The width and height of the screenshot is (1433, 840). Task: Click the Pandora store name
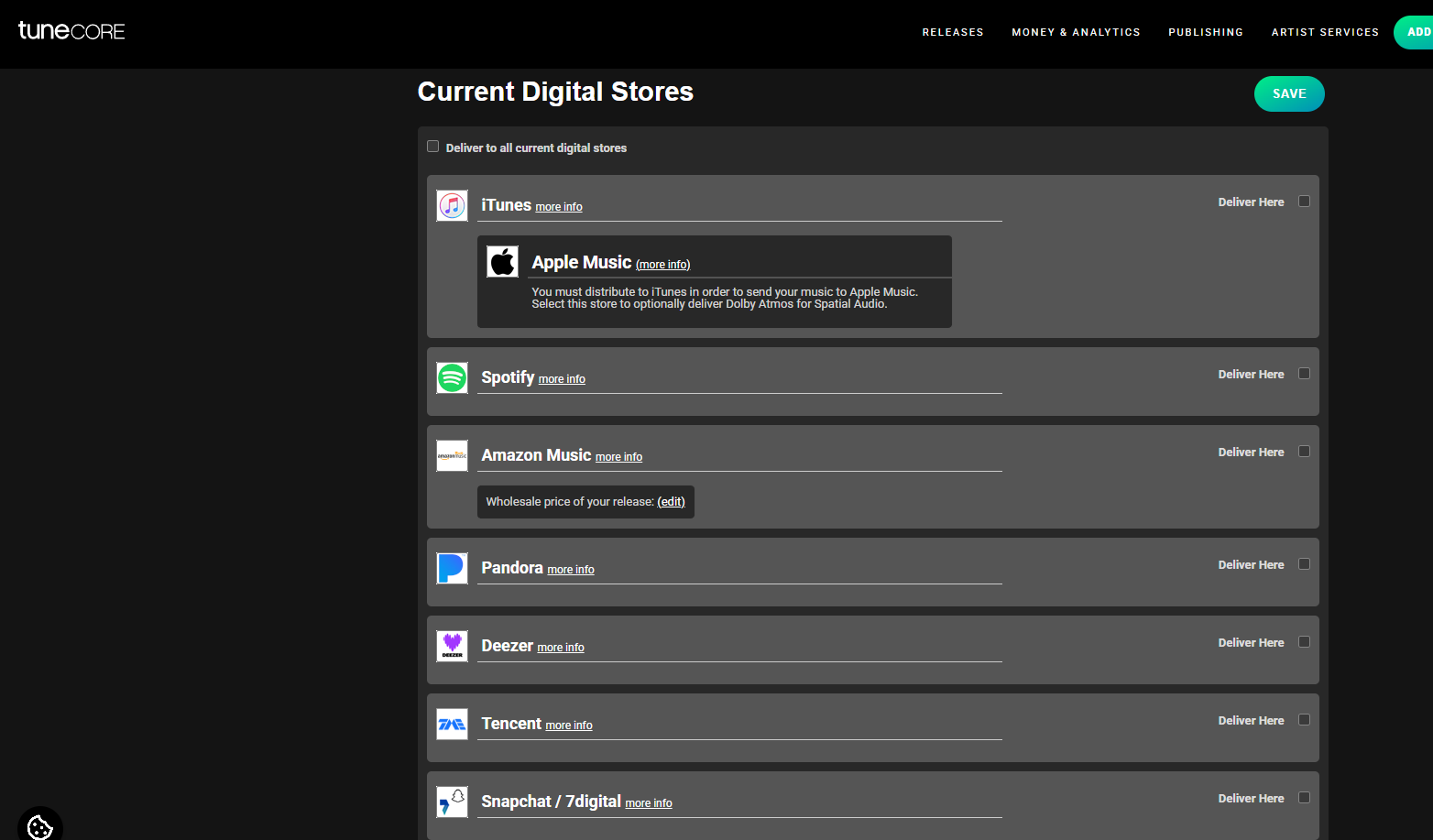pos(512,568)
